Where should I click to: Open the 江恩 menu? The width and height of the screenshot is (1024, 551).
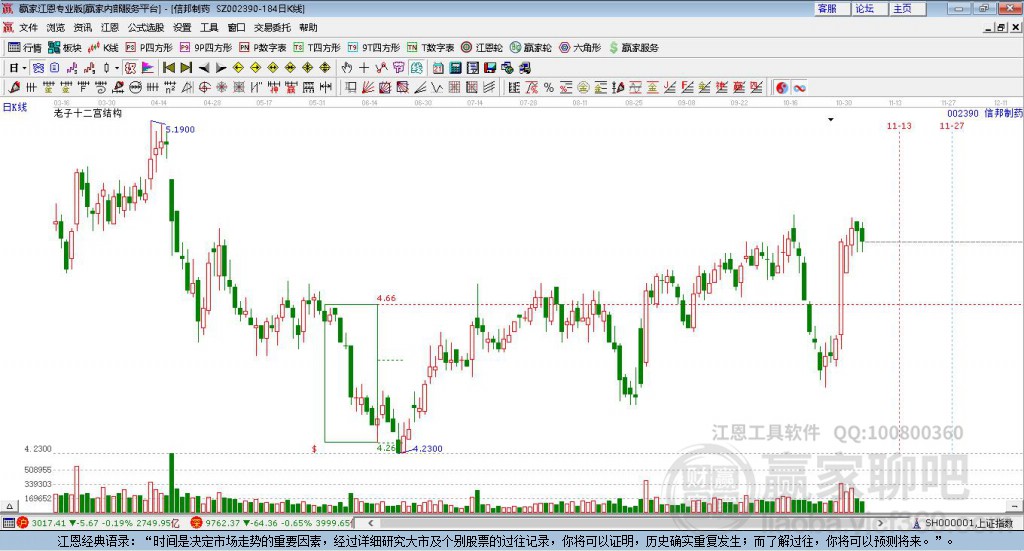110,27
